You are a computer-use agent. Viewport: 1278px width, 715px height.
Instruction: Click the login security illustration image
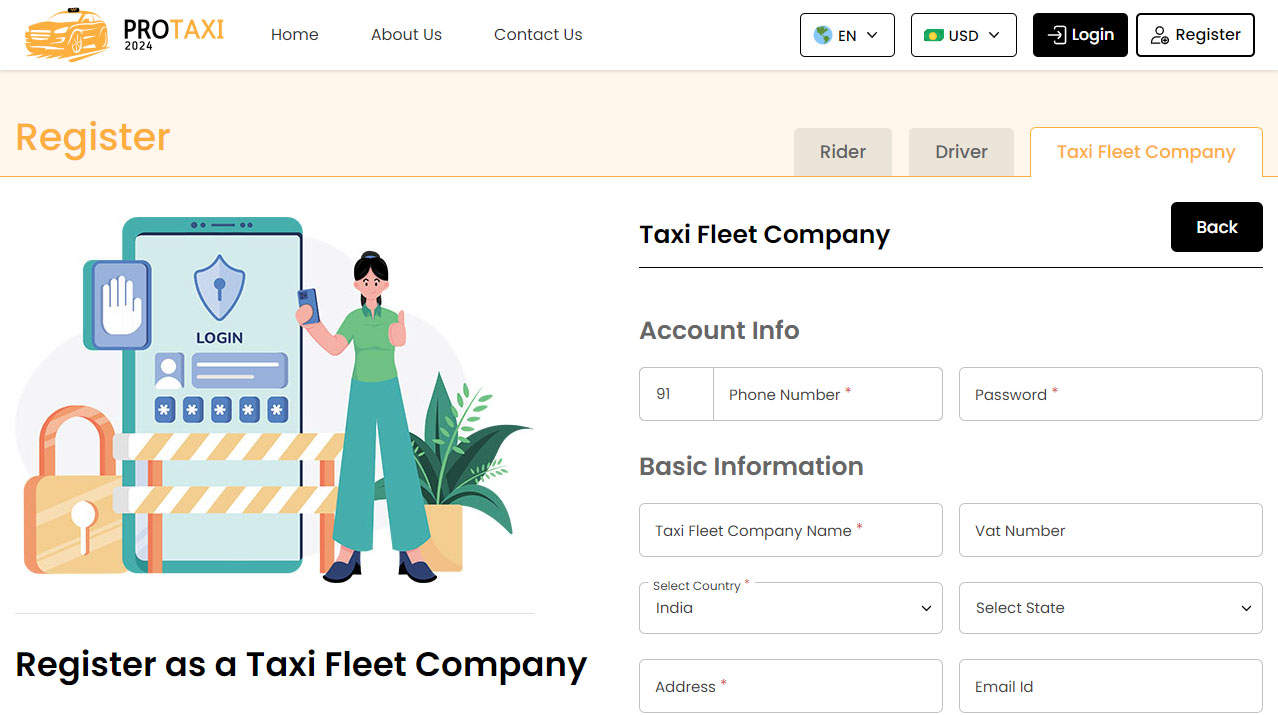275,400
